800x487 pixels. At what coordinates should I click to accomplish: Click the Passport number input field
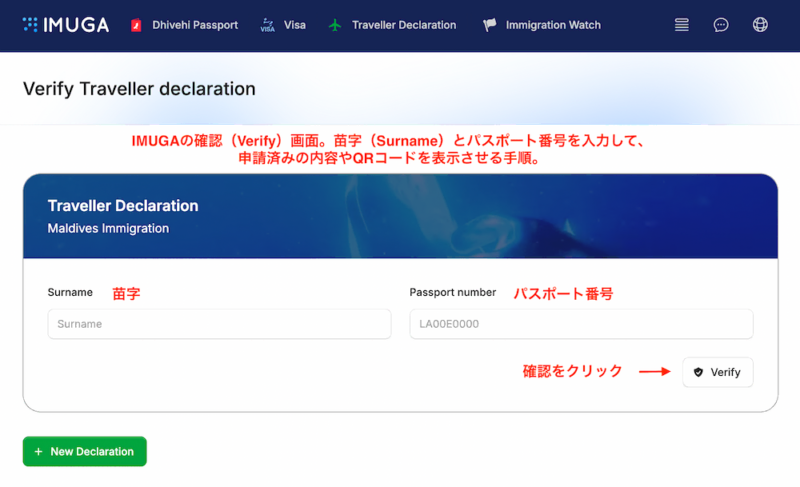pyautogui.click(x=581, y=324)
